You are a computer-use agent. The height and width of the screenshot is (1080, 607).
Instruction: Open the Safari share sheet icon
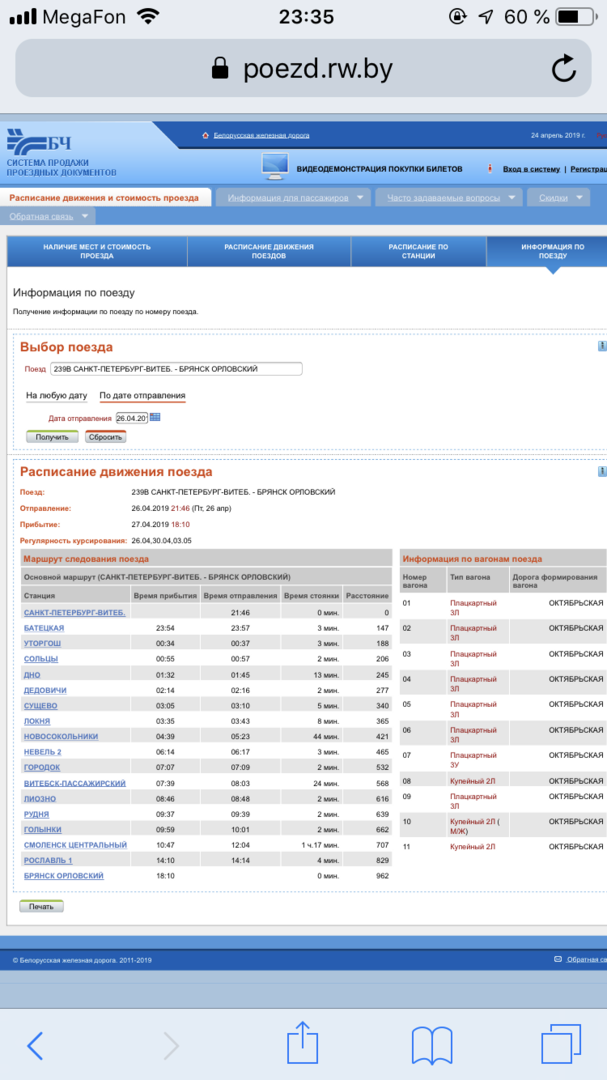(302, 1045)
